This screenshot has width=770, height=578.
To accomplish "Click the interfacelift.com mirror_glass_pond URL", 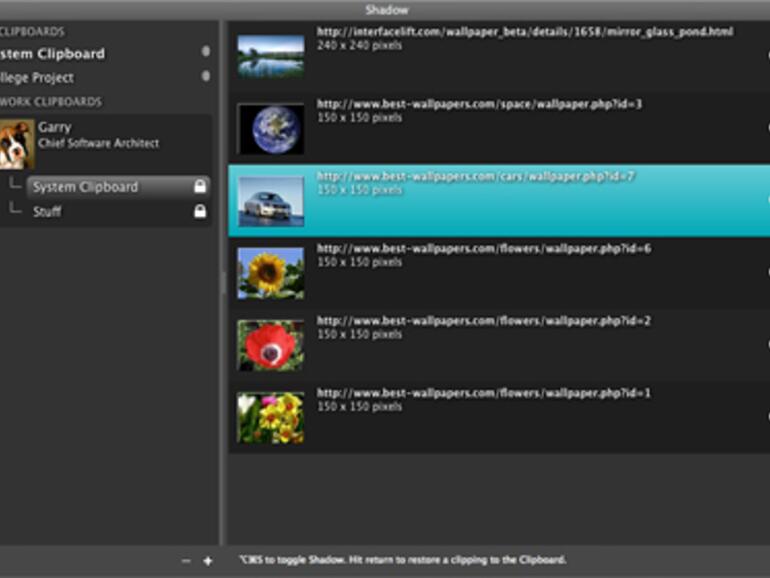I will coord(525,32).
